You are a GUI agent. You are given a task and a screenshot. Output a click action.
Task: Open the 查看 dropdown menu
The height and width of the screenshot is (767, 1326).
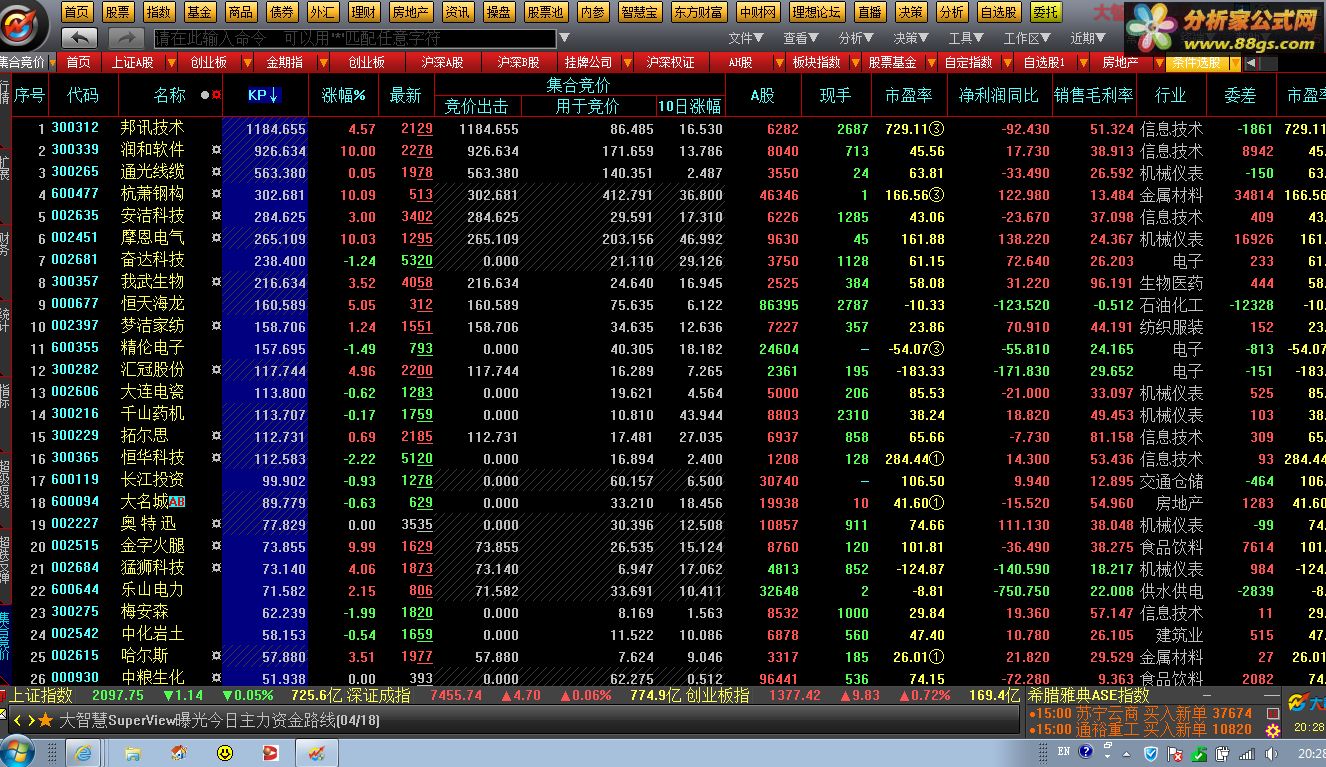tap(801, 39)
